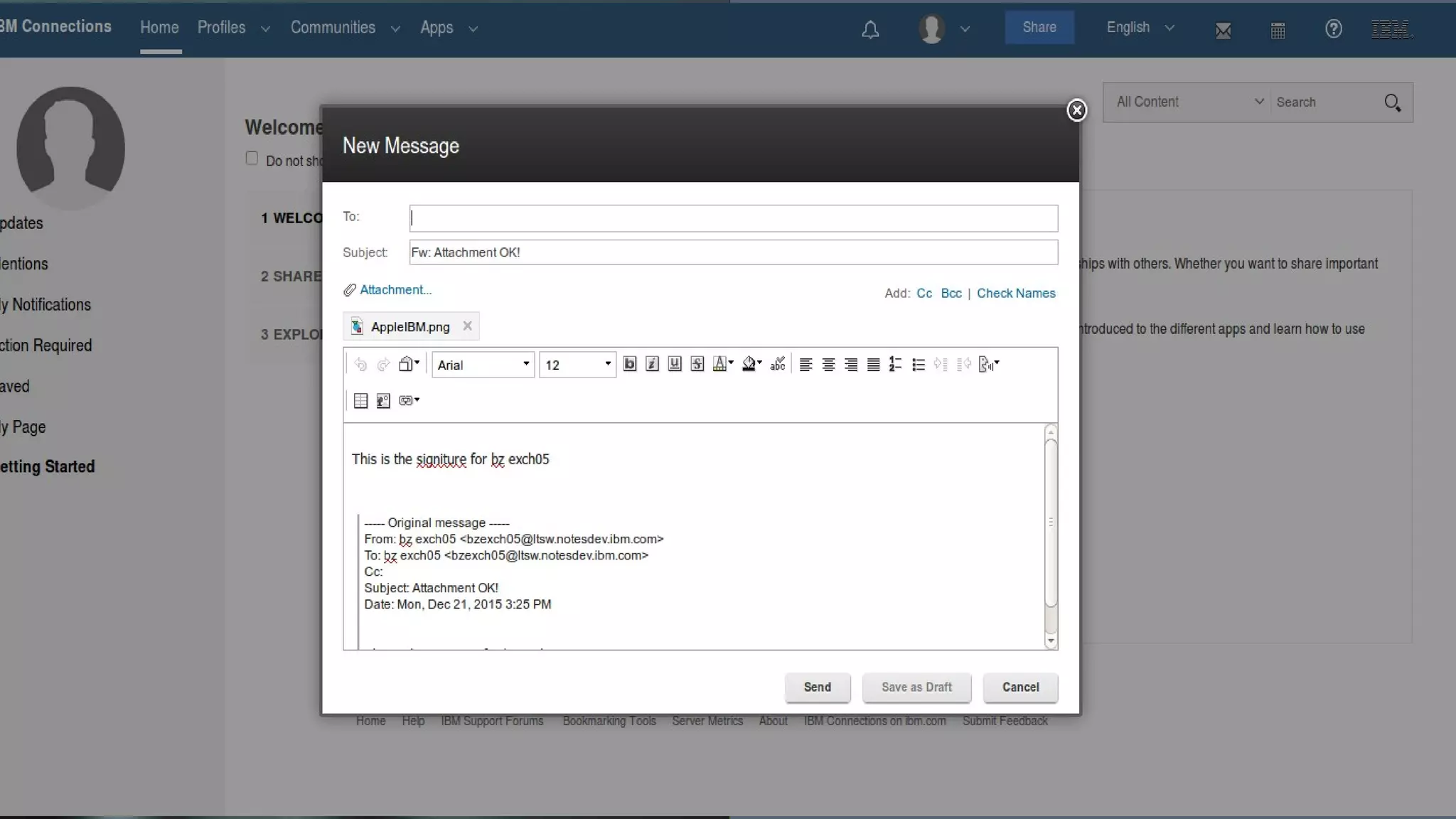Insert a bulleted list

[919, 365]
